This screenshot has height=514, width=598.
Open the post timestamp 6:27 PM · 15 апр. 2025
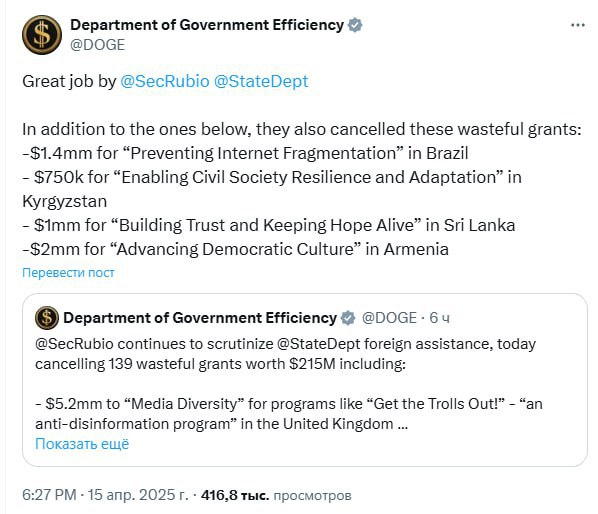(x=105, y=495)
